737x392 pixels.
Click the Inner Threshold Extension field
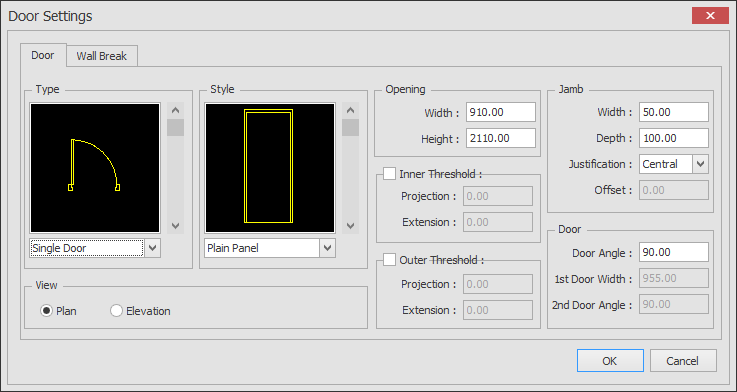point(498,222)
